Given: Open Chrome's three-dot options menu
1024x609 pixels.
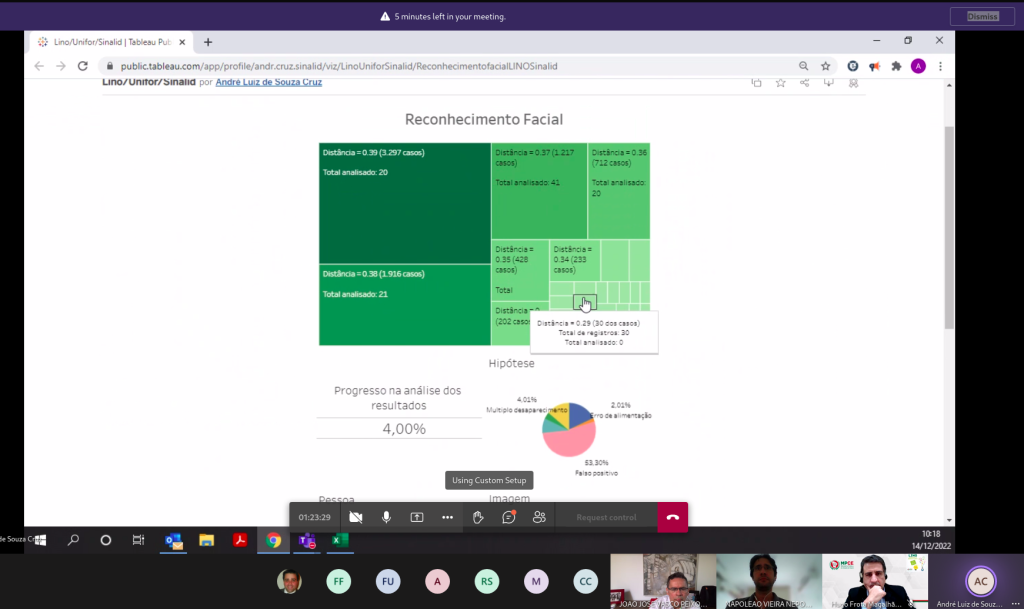Looking at the screenshot, I should tap(940, 66).
